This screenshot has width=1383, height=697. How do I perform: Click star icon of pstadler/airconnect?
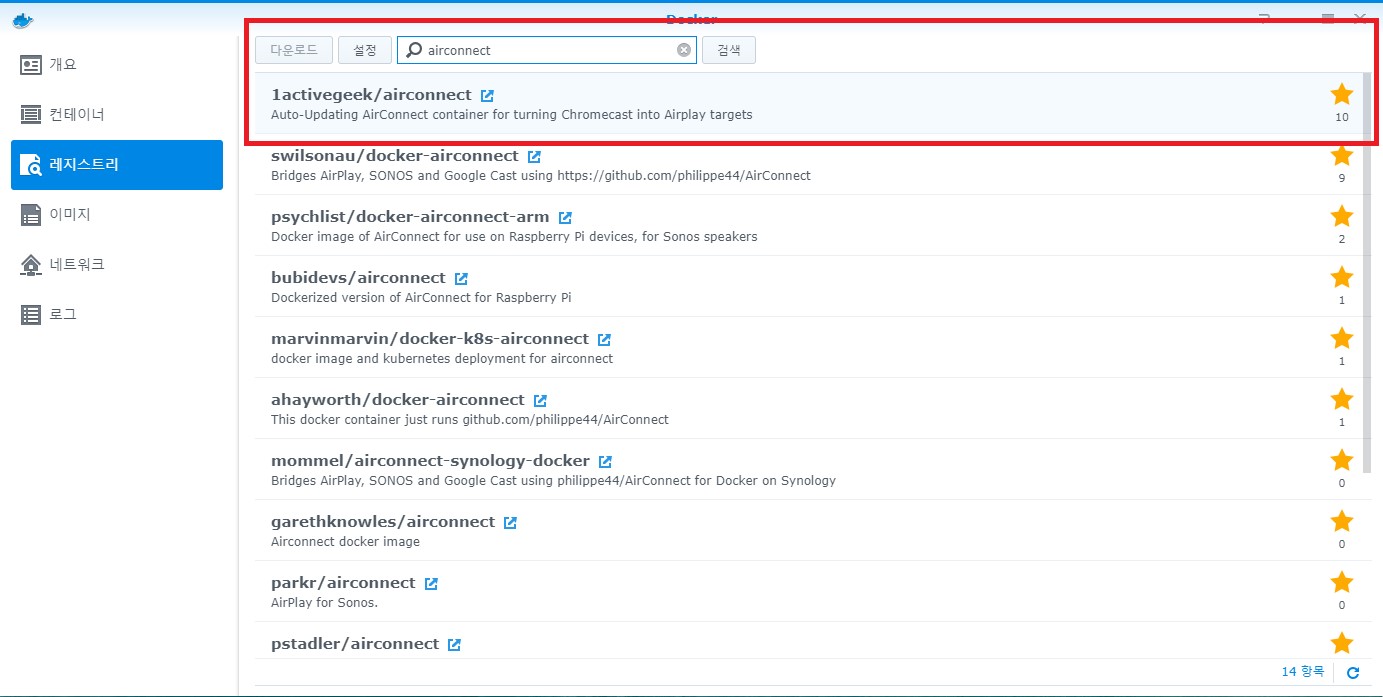[x=1342, y=644]
